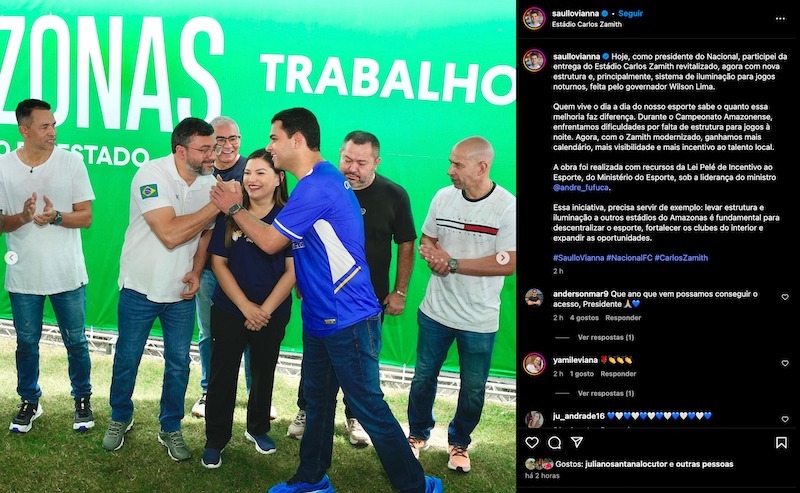Open the three-dot more options menu

[780, 19]
